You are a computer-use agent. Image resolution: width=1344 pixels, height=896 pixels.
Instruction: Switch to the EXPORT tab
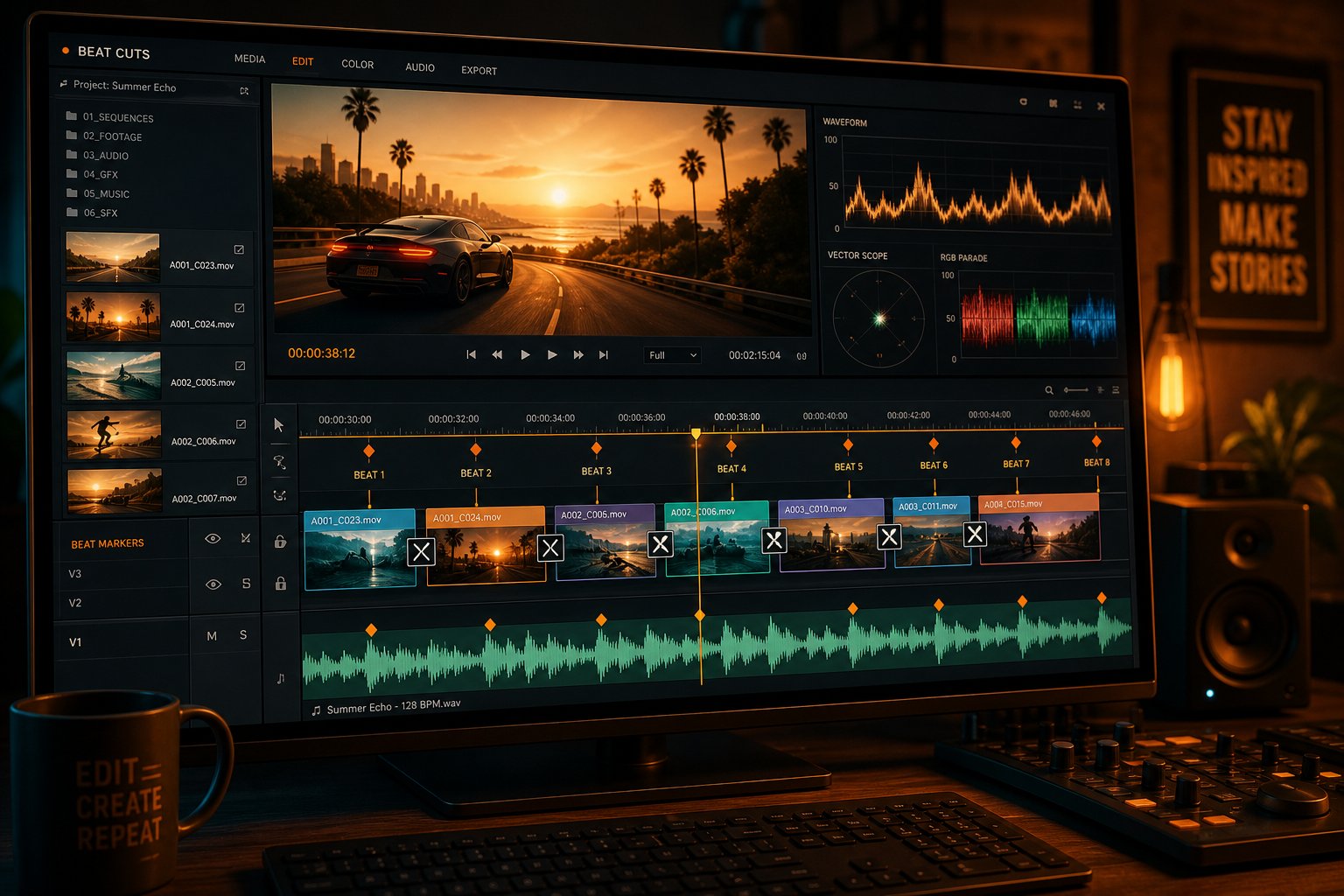coord(479,70)
